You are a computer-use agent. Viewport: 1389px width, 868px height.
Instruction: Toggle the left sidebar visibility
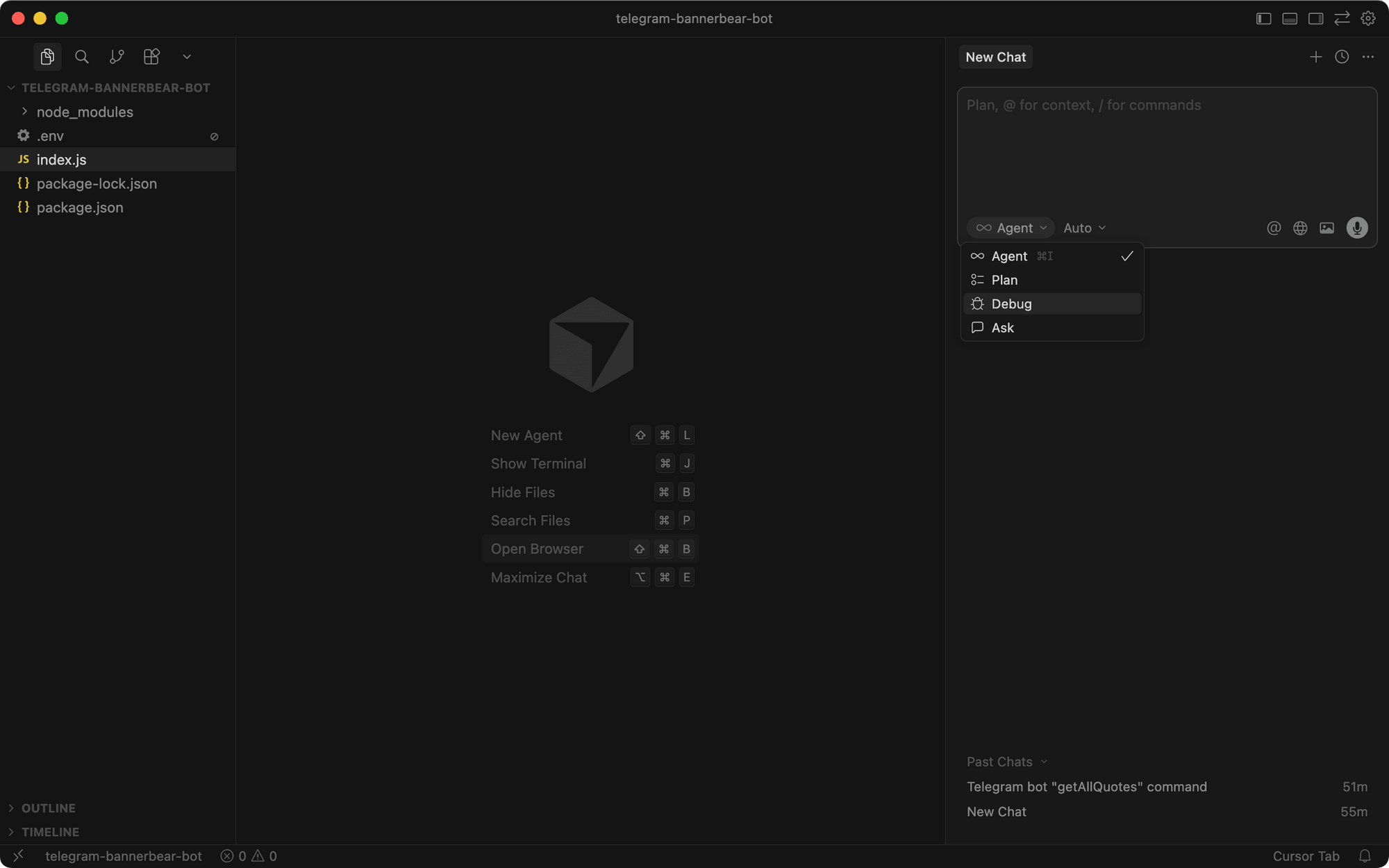pos(1263,18)
